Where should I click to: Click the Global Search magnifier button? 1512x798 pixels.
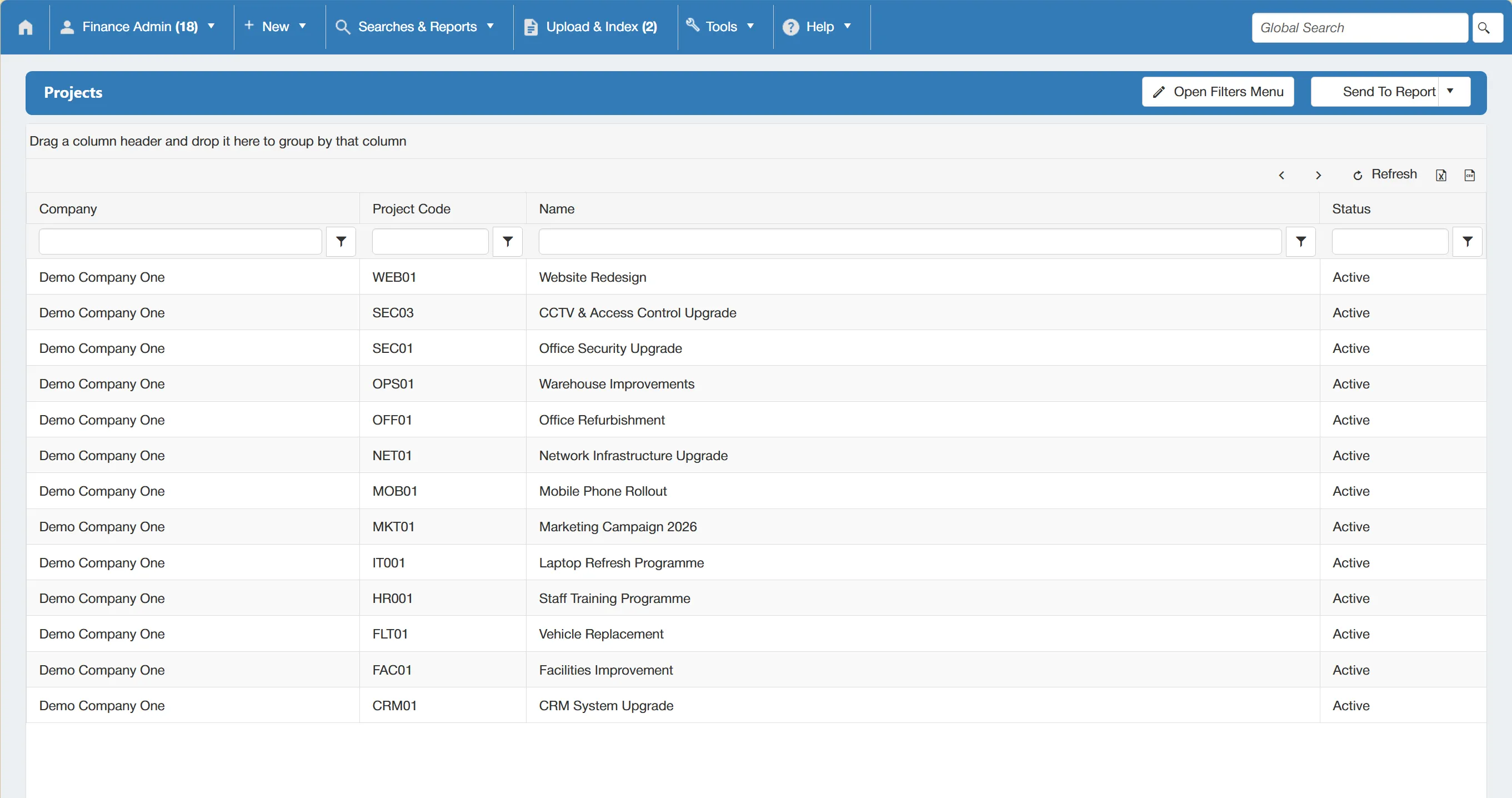pos(1487,28)
